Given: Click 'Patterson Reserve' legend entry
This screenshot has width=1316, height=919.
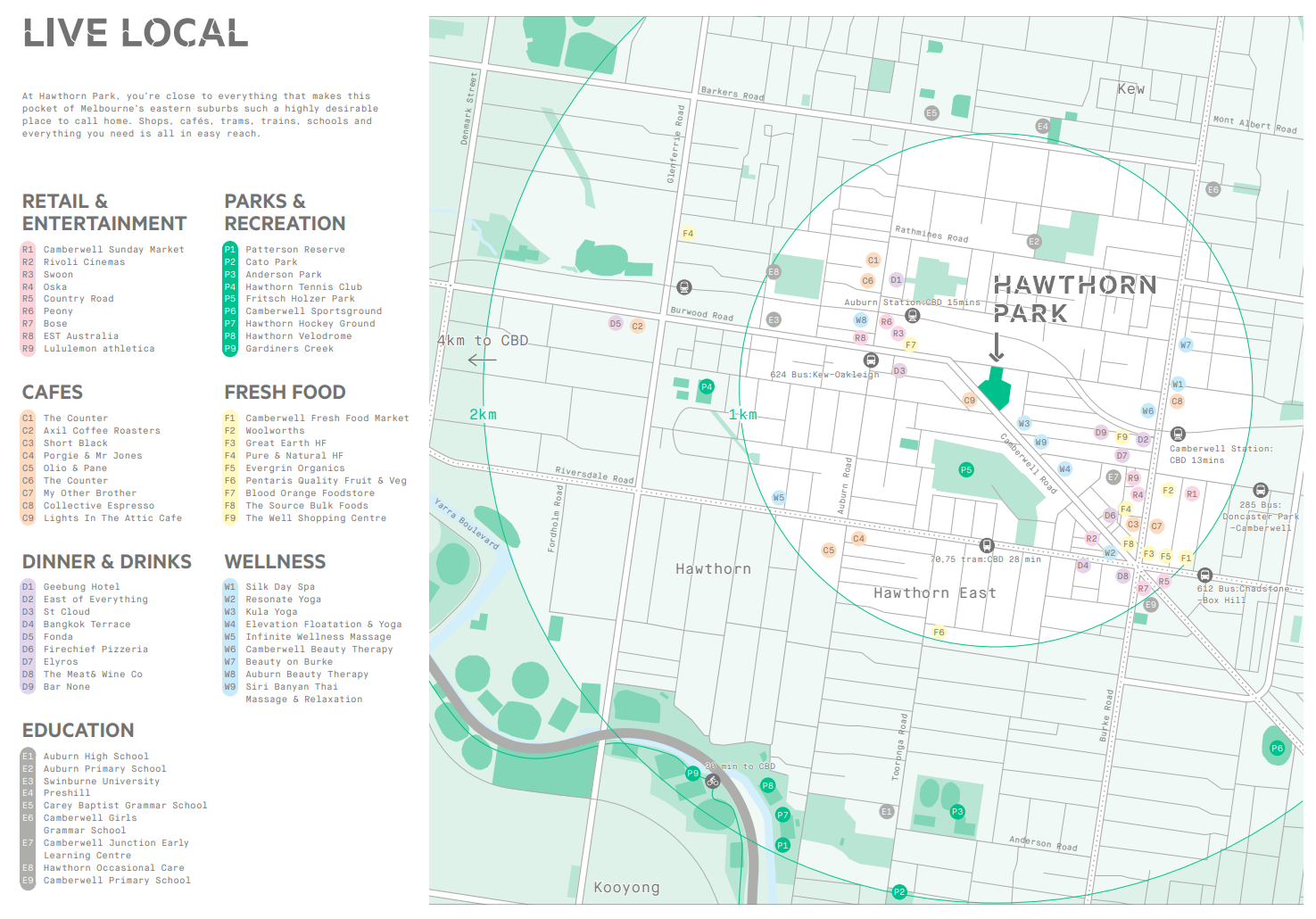Looking at the screenshot, I should (x=295, y=250).
